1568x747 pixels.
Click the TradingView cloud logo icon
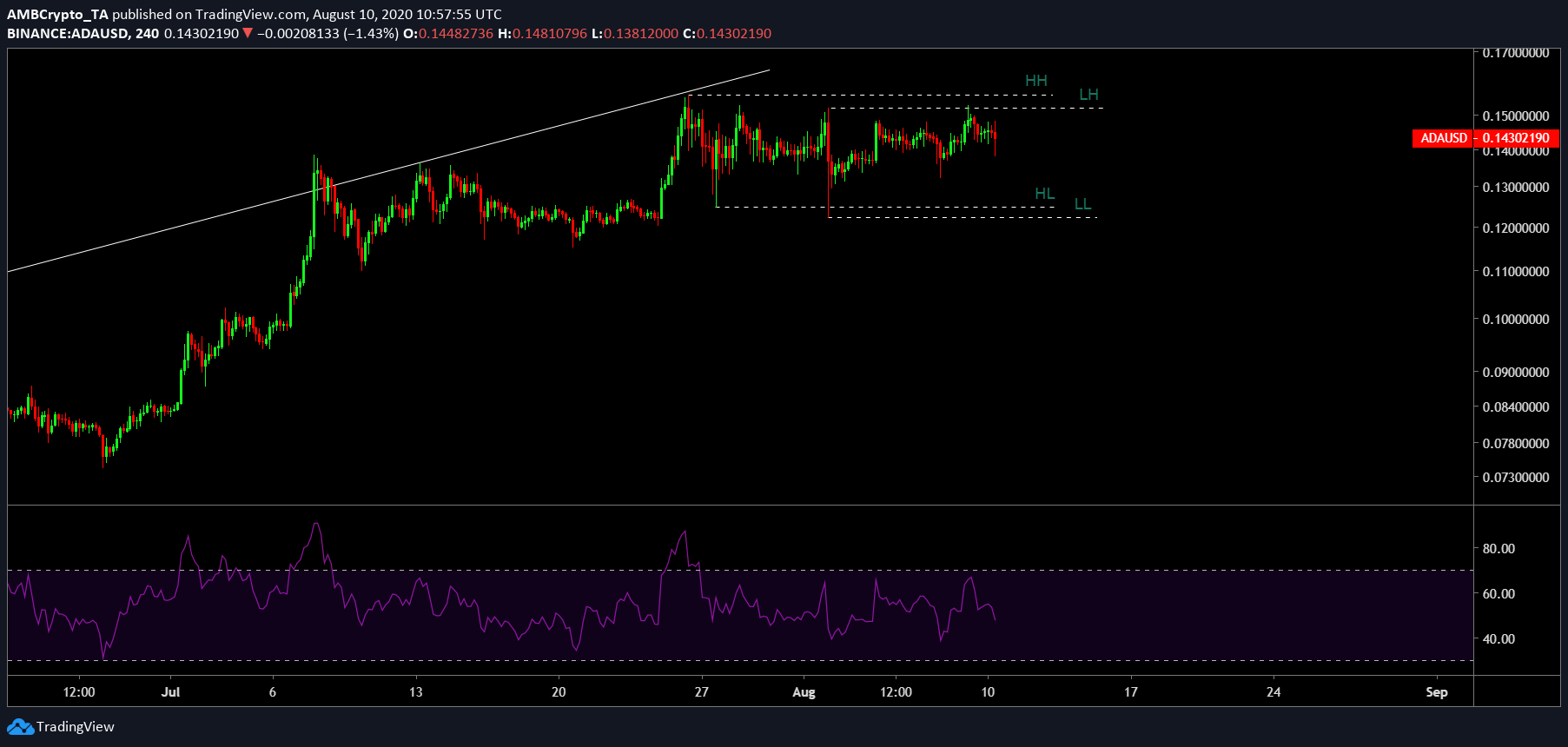point(20,727)
